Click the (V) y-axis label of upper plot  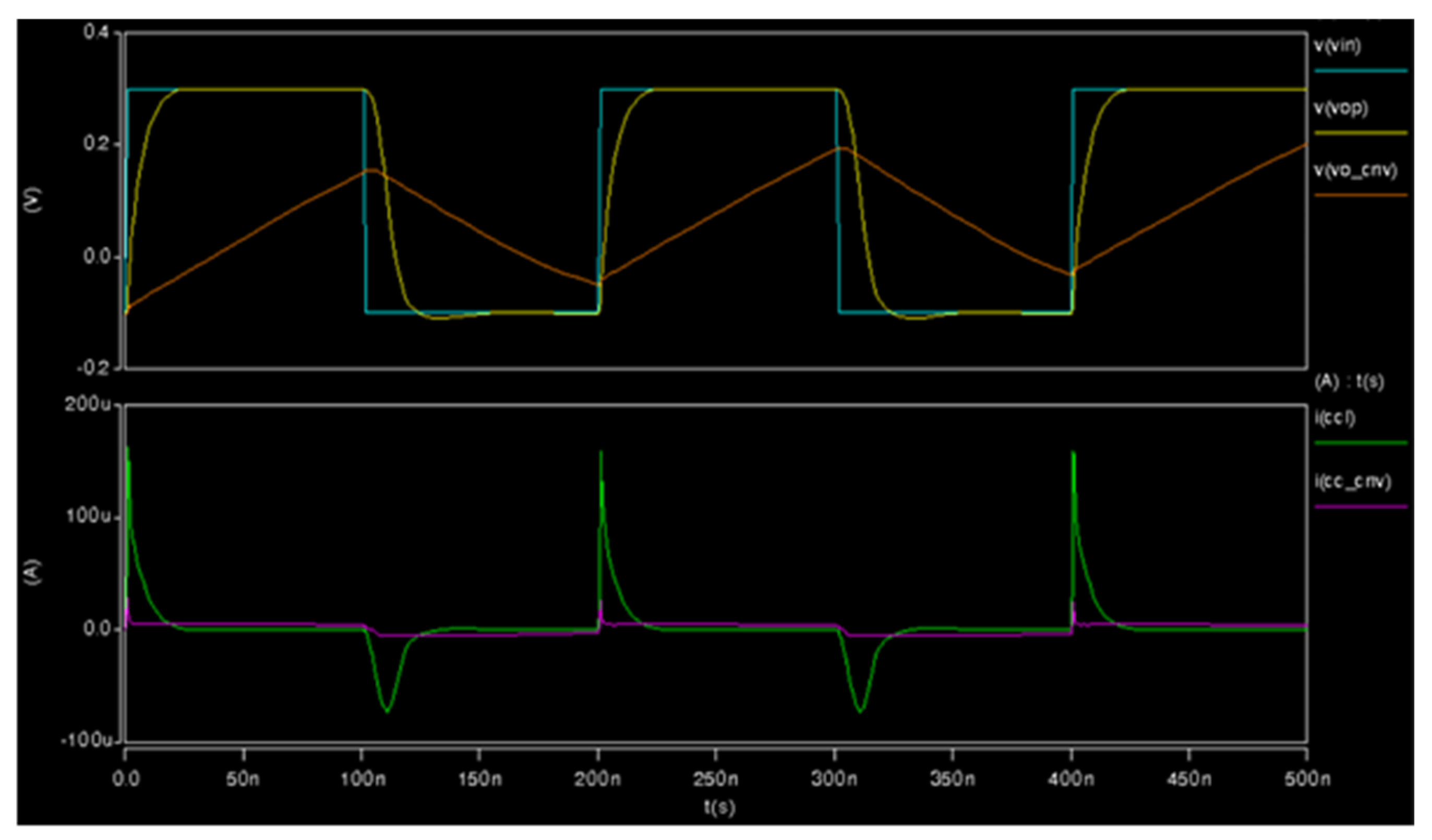pyautogui.click(x=34, y=201)
